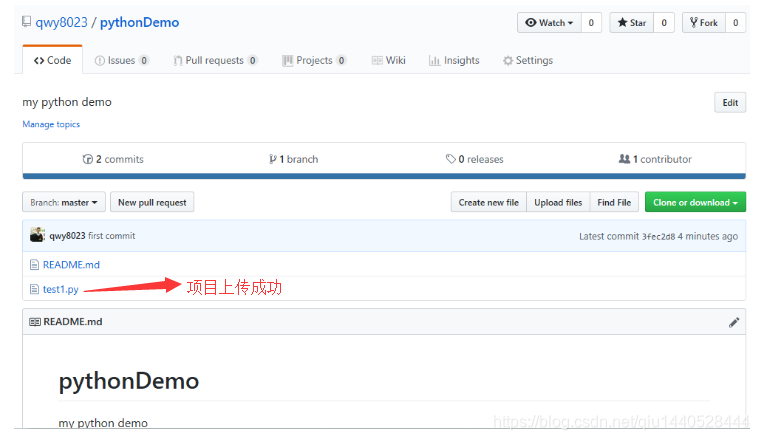This screenshot has width=759, height=440.
Task: Click the stargazers count next to Star
Action: coord(664,23)
